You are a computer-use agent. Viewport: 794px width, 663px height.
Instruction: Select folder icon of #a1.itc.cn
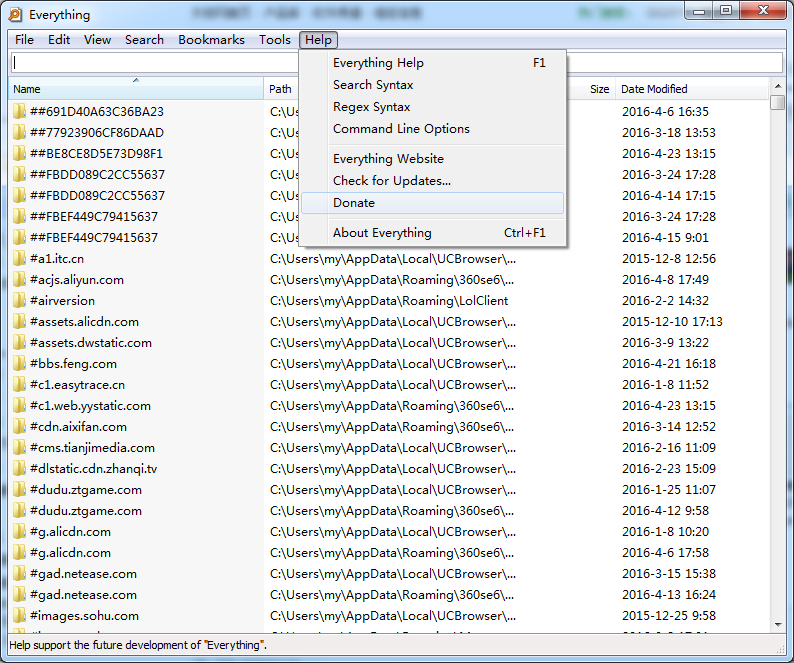[19, 258]
